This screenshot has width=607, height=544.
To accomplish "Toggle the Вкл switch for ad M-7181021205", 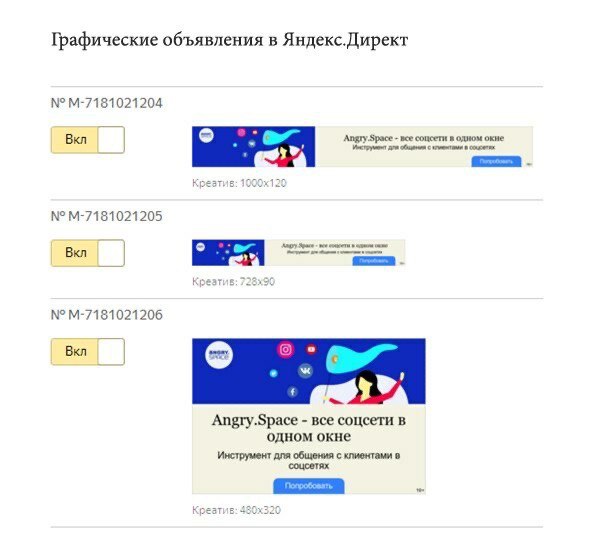I will [88, 253].
